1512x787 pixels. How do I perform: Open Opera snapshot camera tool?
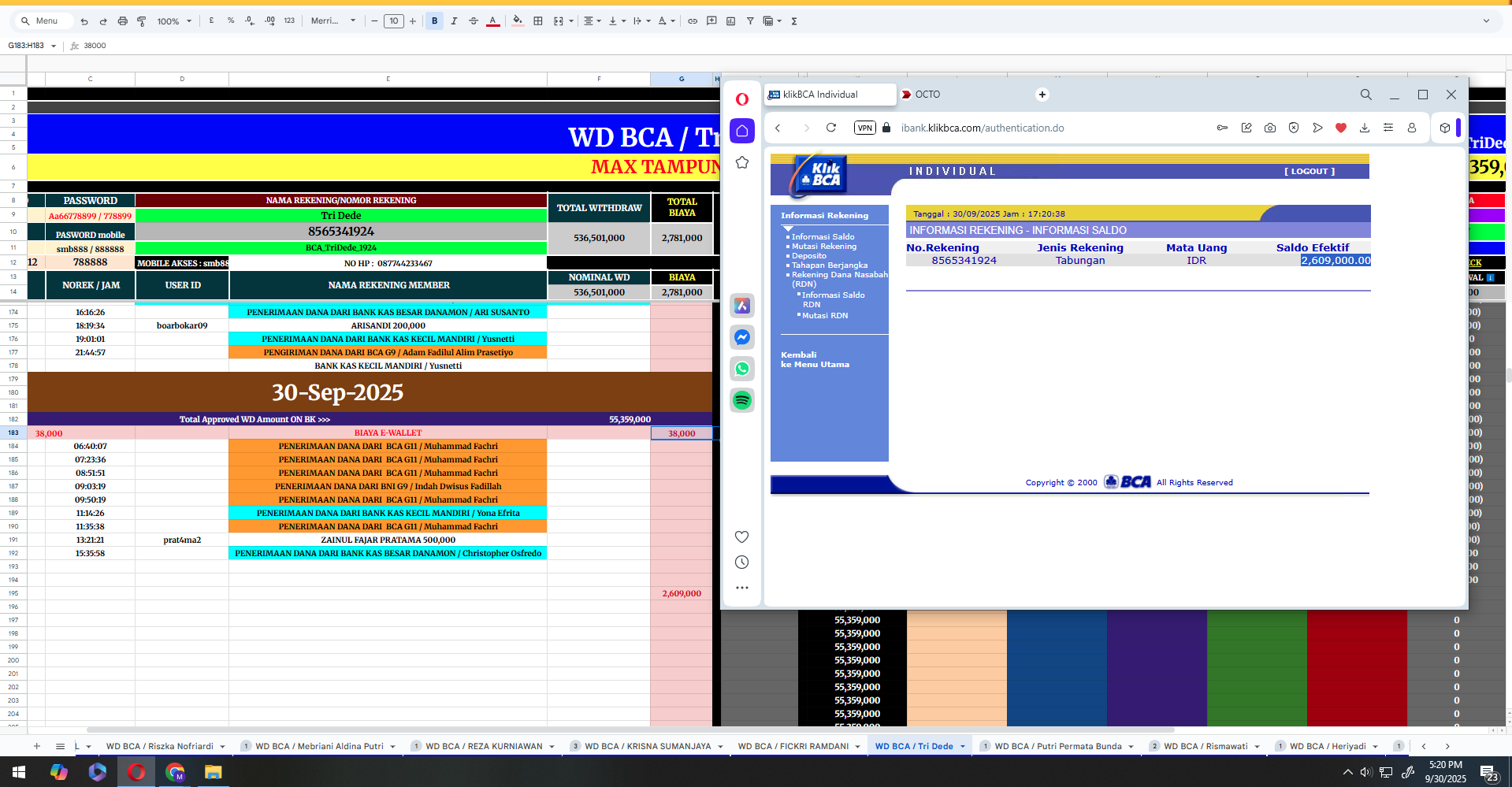point(1270,128)
